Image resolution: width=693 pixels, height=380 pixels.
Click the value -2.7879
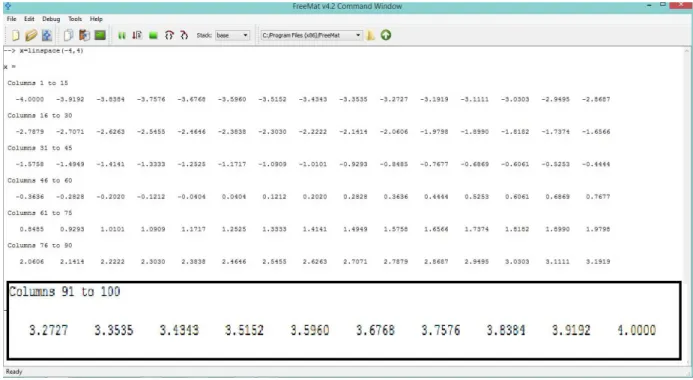tap(30, 132)
